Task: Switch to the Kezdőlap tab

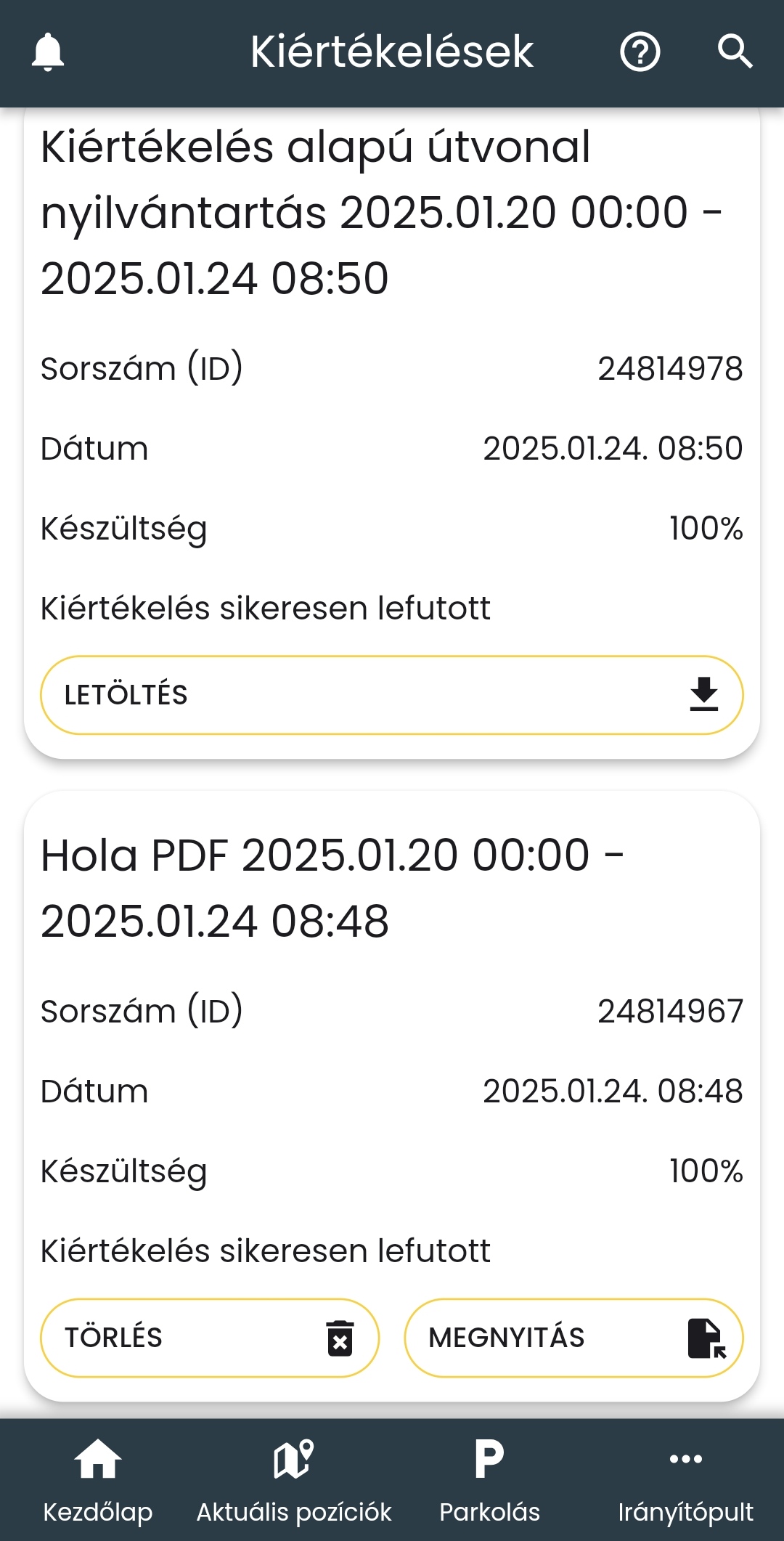Action: (98, 1511)
